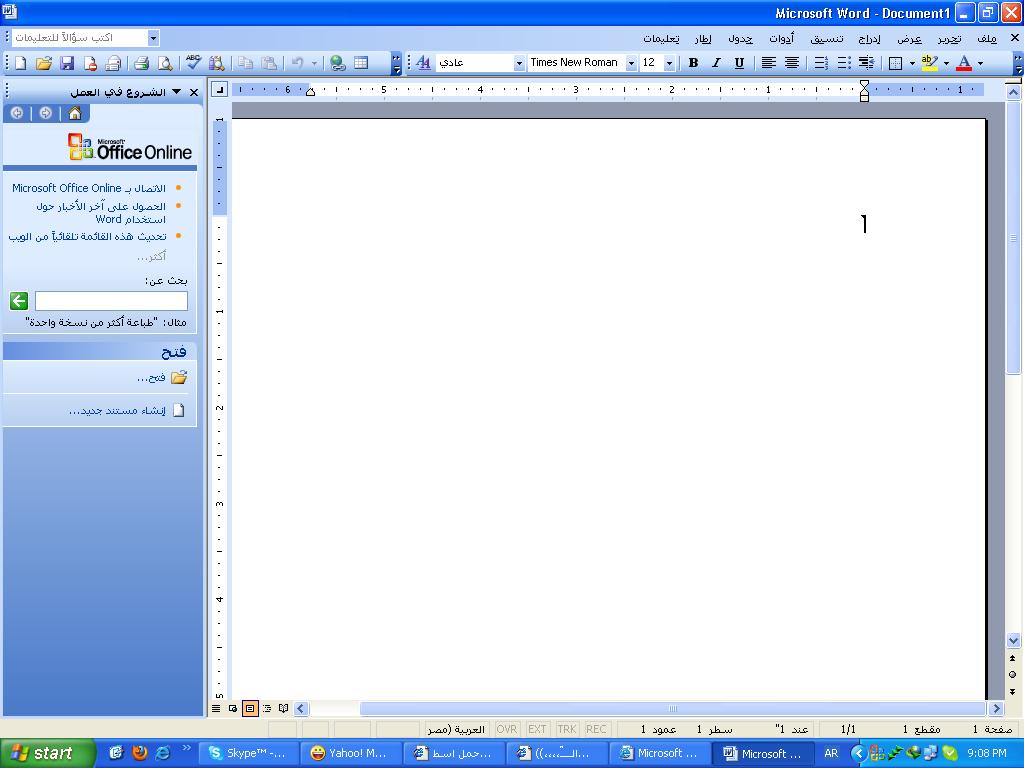This screenshot has width=1024, height=768.
Task: Click the Permission icon with red badge
Action: coord(90,63)
